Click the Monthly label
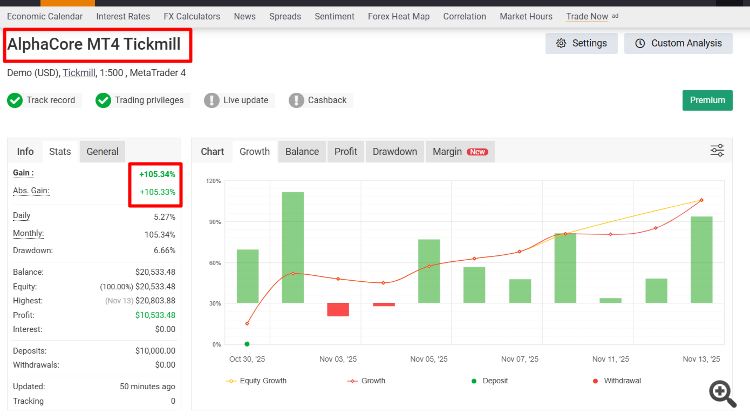The width and height of the screenshot is (750, 420). (x=28, y=233)
